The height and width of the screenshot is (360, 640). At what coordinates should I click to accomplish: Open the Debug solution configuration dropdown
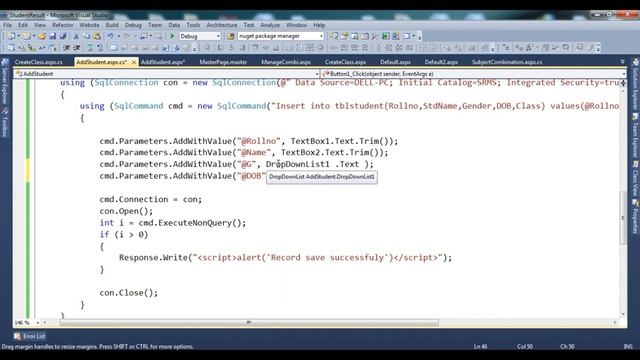200,36
